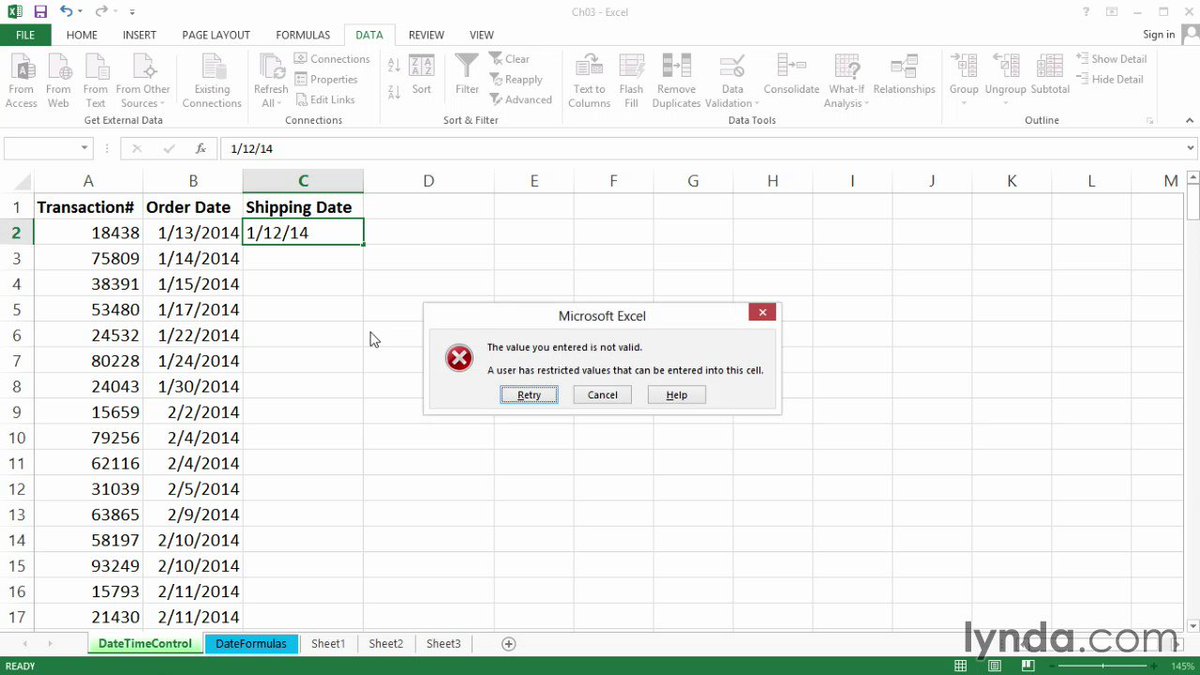Click Retry in error dialog

(x=529, y=395)
